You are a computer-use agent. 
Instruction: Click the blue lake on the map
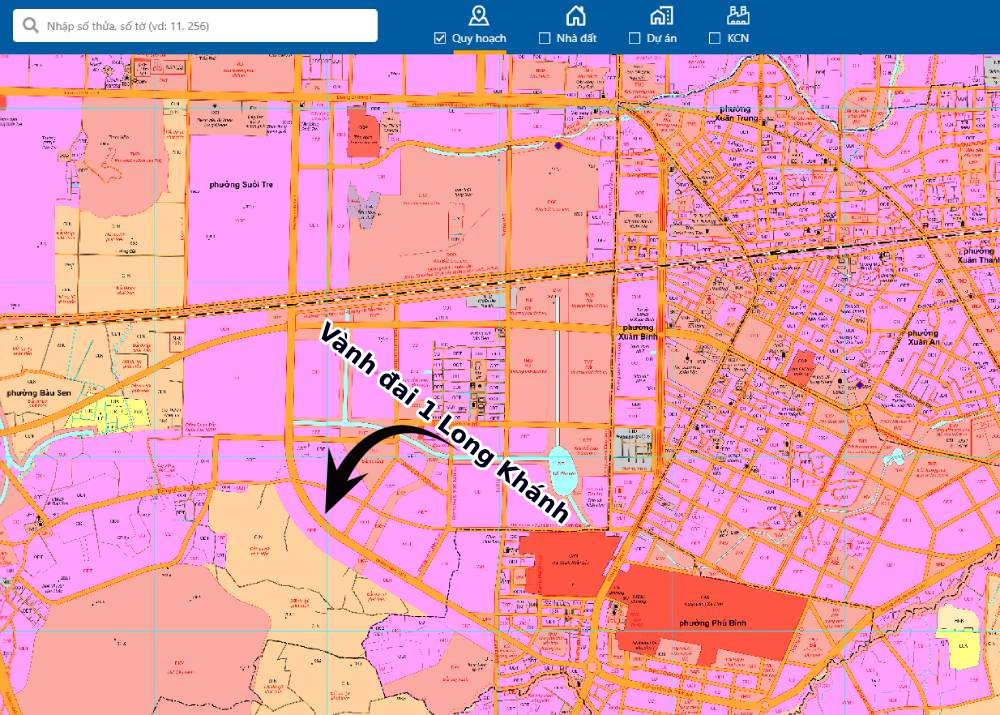click(563, 470)
